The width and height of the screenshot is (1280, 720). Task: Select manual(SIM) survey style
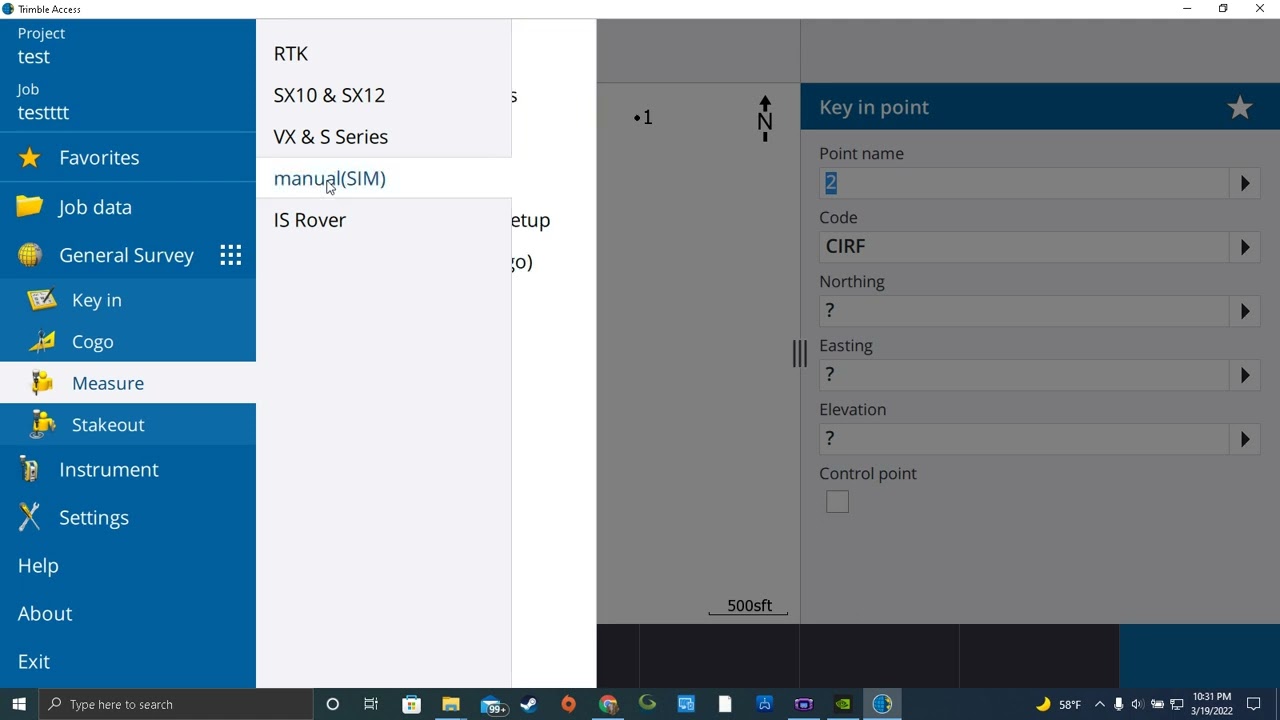point(384,178)
